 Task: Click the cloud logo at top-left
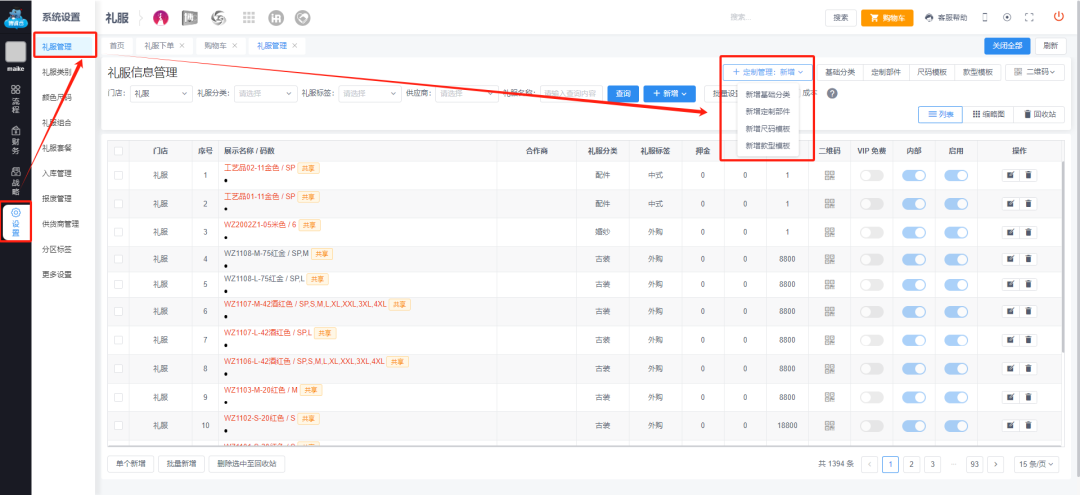pos(15,19)
